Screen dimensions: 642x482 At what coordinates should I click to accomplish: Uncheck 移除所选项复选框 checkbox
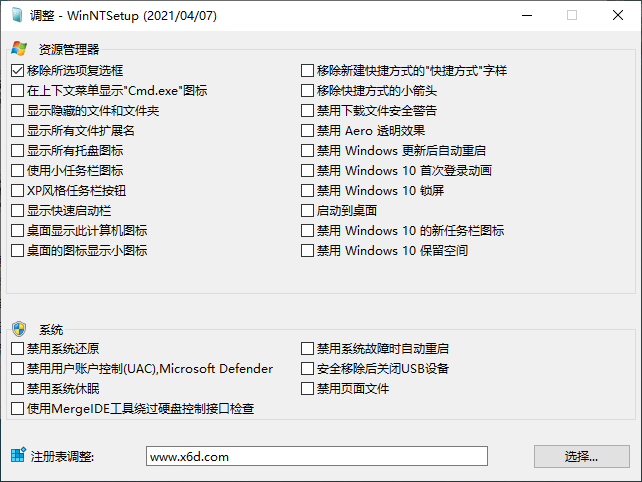coord(18,71)
